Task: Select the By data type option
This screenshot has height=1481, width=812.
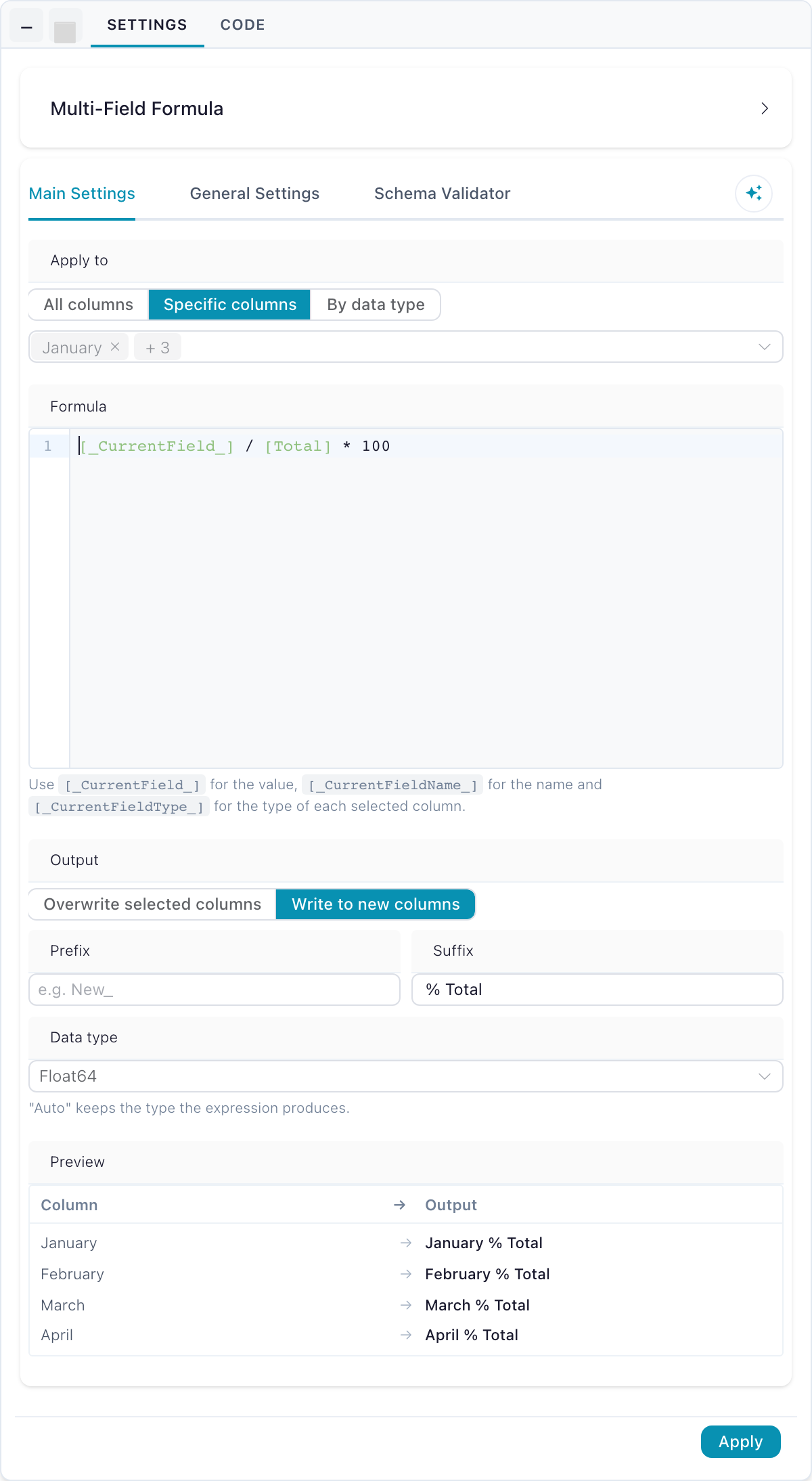Action: [376, 305]
